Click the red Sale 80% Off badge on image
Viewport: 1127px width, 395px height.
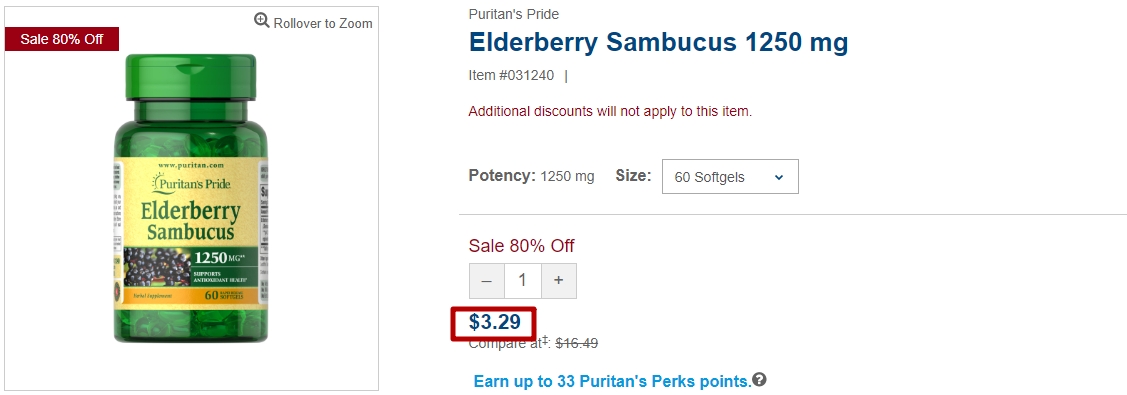tap(62, 39)
